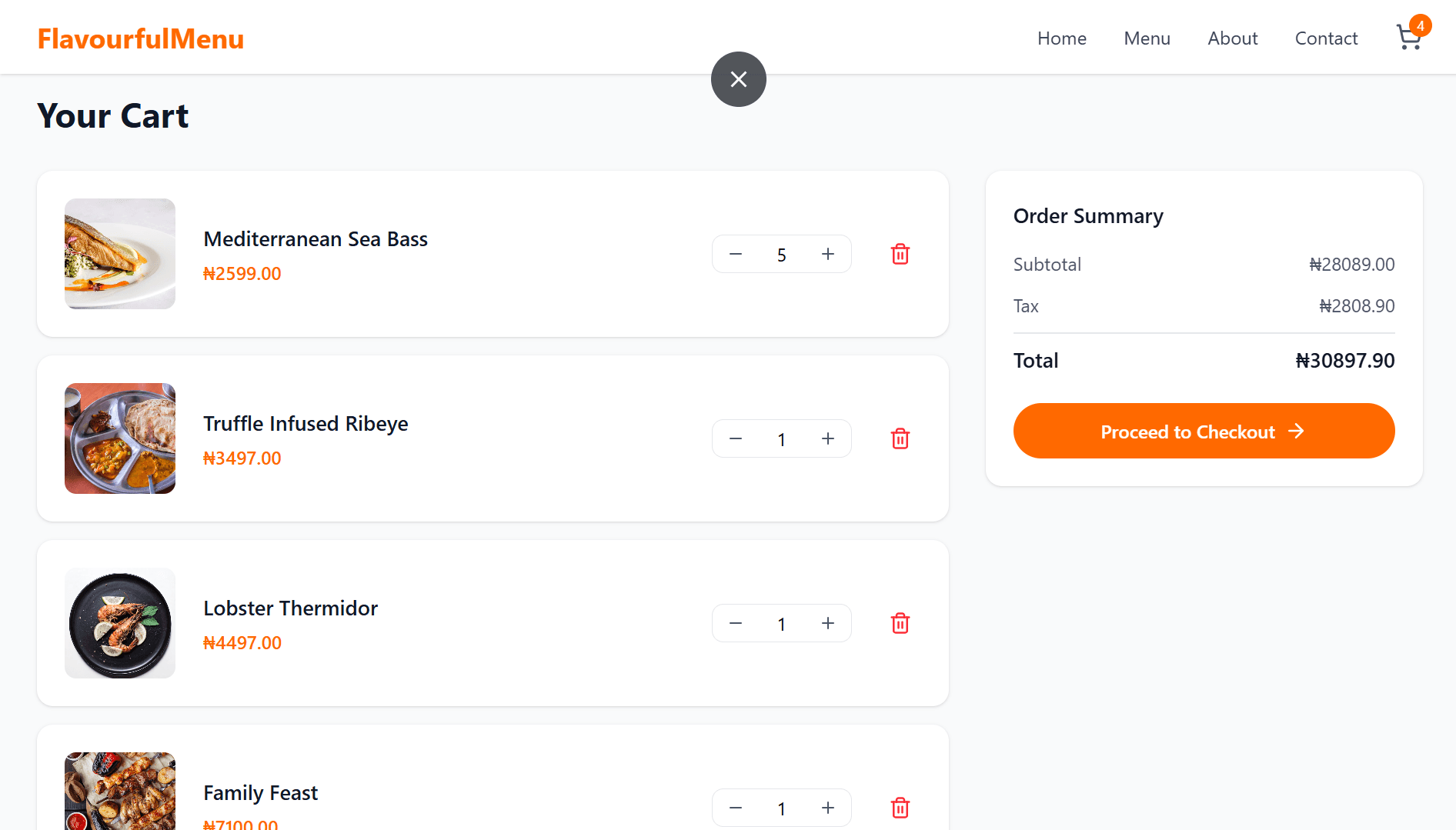Increase Lobster Thermidor quantity
This screenshot has height=830, width=1456.
828,623
